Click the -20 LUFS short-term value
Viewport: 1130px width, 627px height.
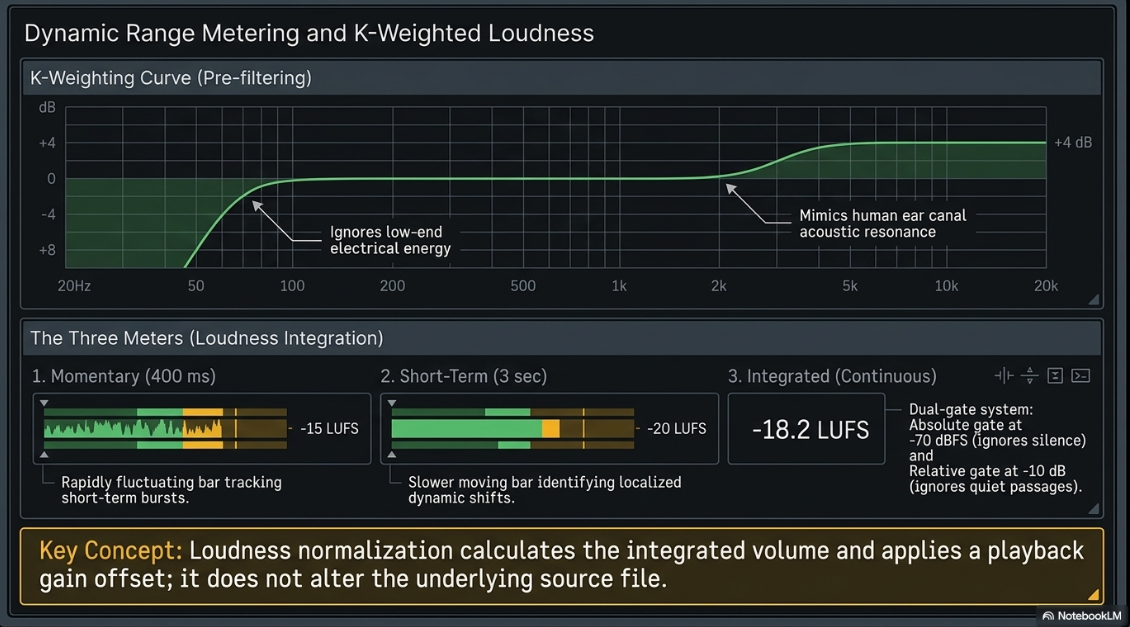pos(676,429)
